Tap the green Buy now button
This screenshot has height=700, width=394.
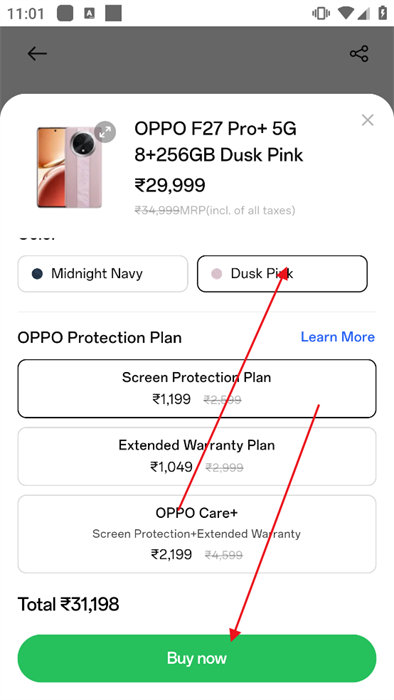click(197, 658)
